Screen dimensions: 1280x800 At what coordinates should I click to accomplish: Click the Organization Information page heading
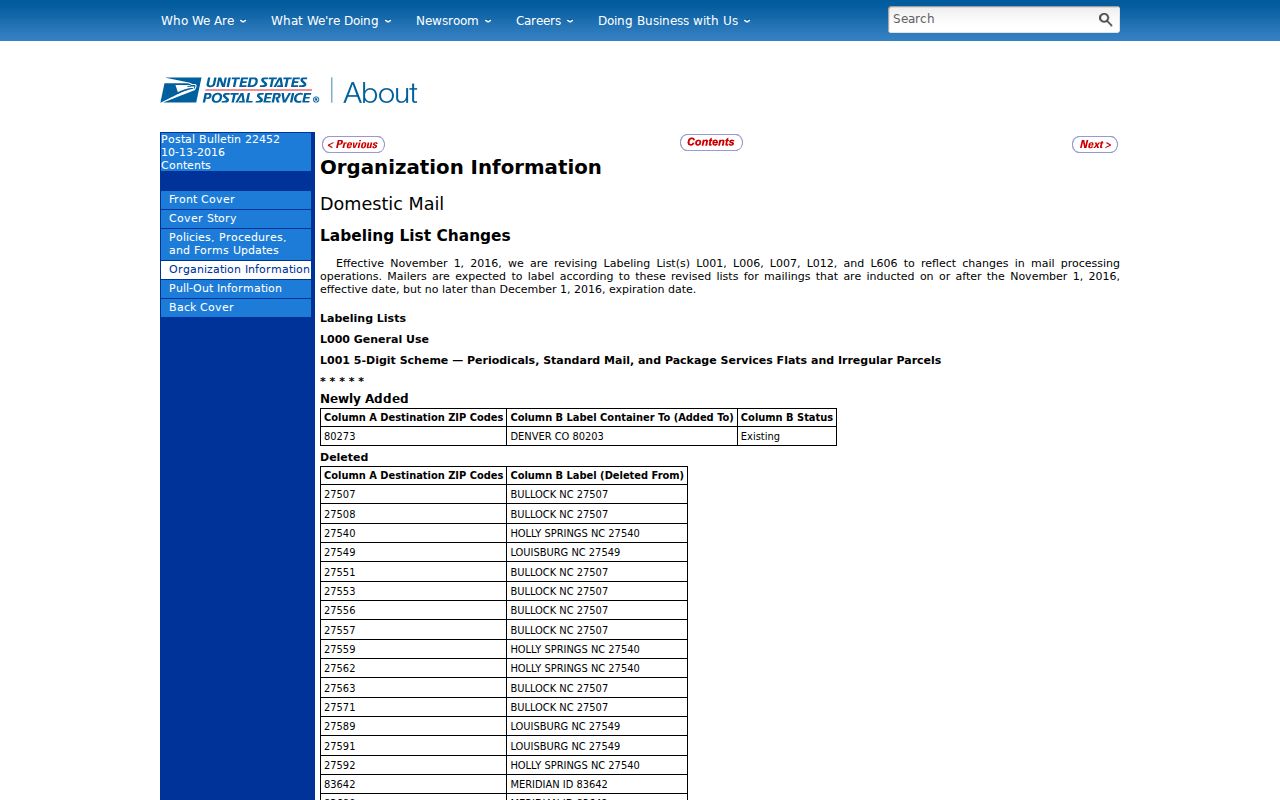(x=461, y=167)
